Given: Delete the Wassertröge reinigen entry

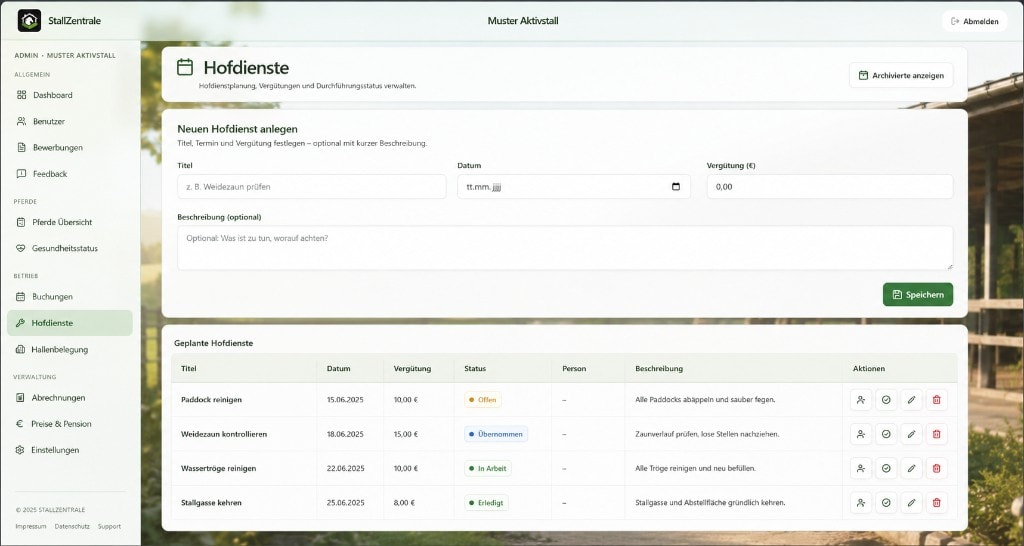Looking at the screenshot, I should point(936,468).
